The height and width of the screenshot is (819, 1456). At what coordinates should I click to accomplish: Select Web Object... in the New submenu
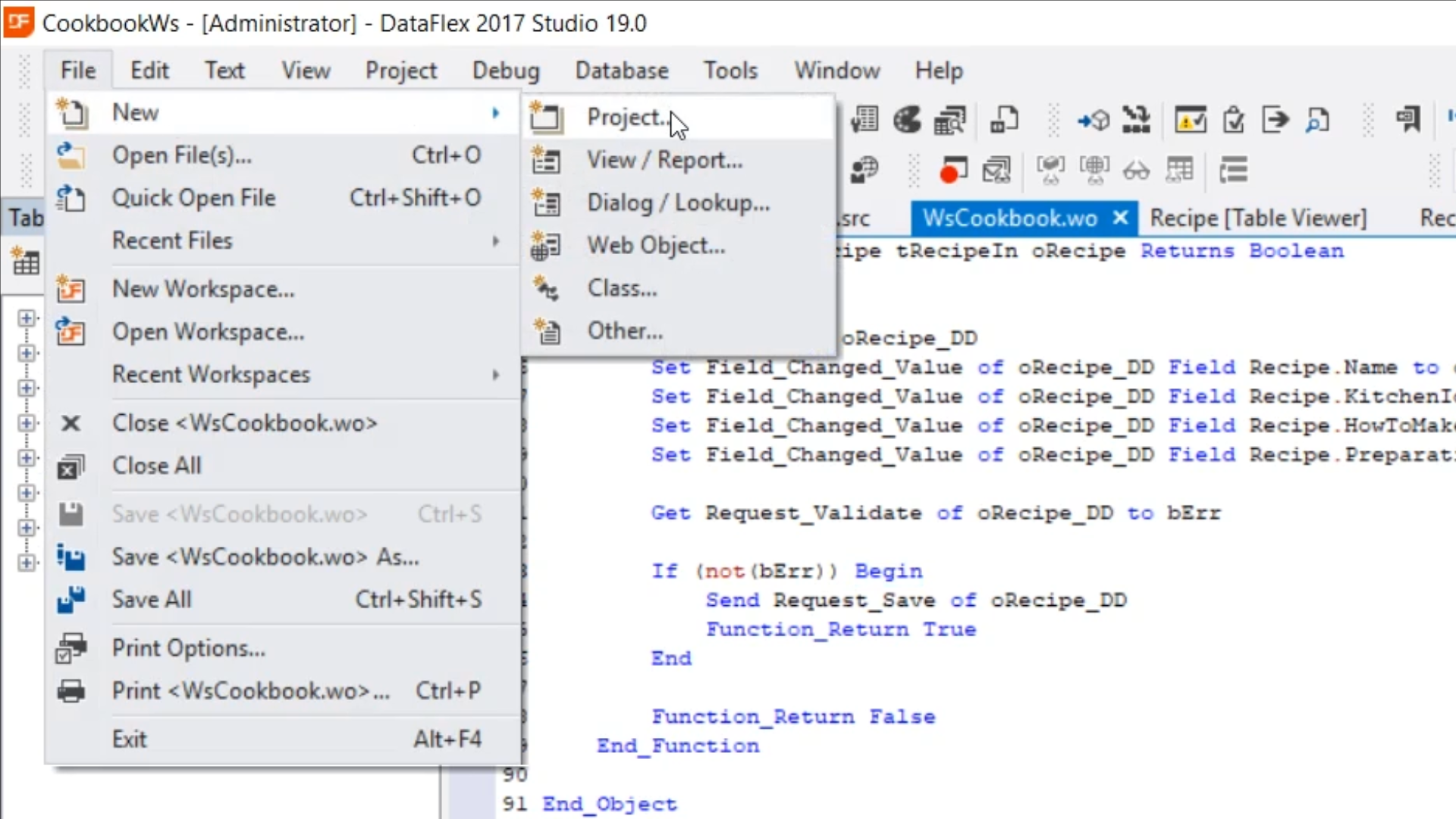(655, 246)
